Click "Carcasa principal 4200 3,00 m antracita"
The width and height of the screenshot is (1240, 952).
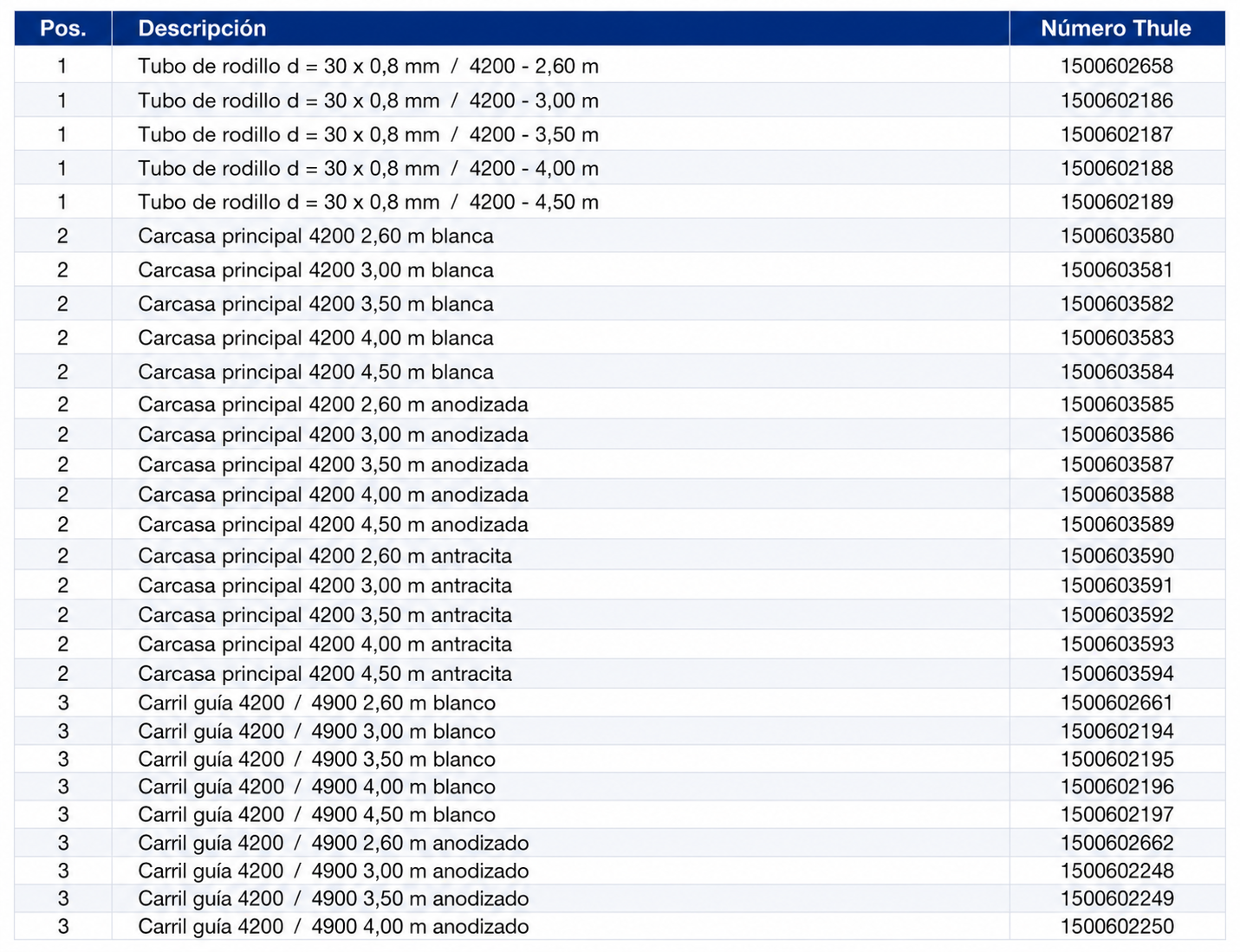tap(325, 586)
